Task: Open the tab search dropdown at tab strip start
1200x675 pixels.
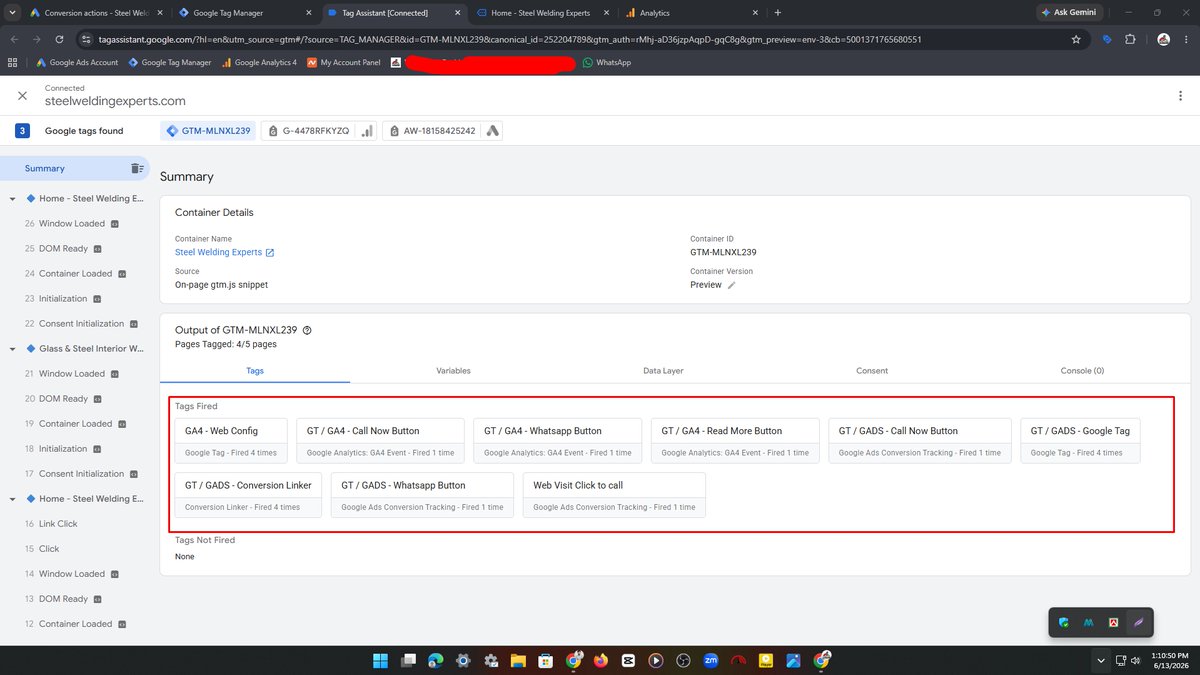Action: (12, 13)
